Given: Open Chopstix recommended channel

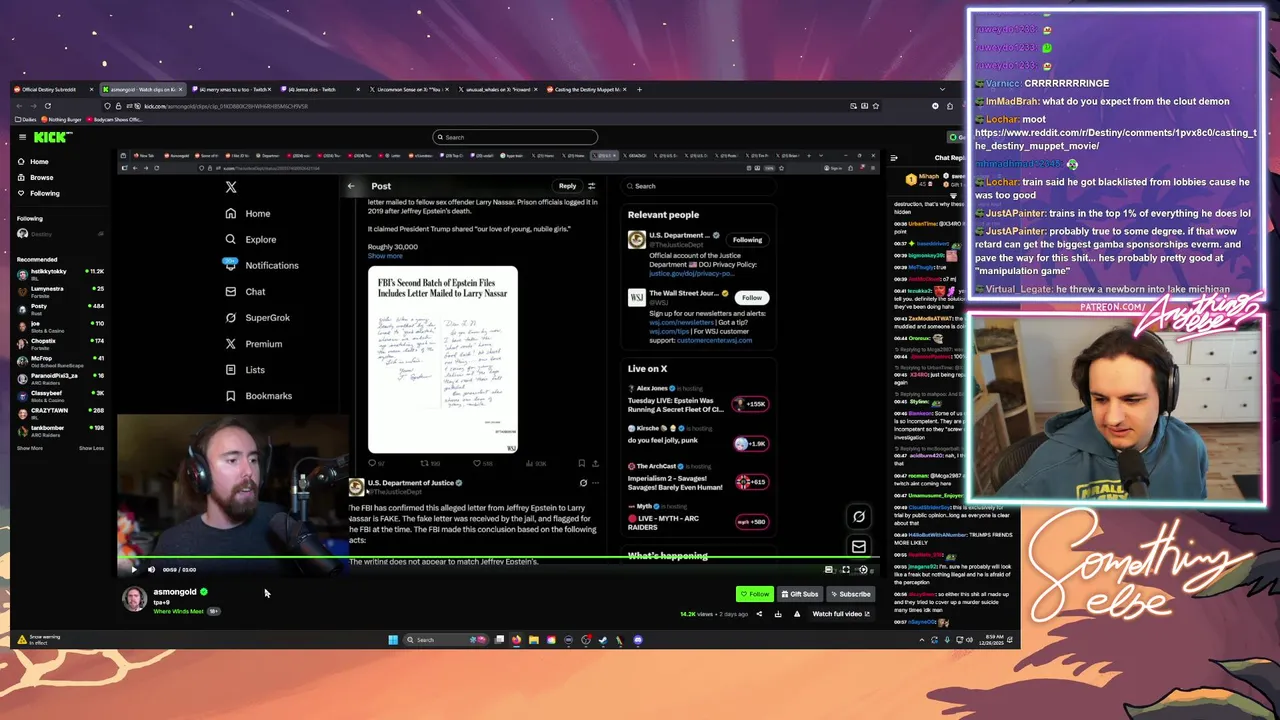Looking at the screenshot, I should pyautogui.click(x=60, y=343).
